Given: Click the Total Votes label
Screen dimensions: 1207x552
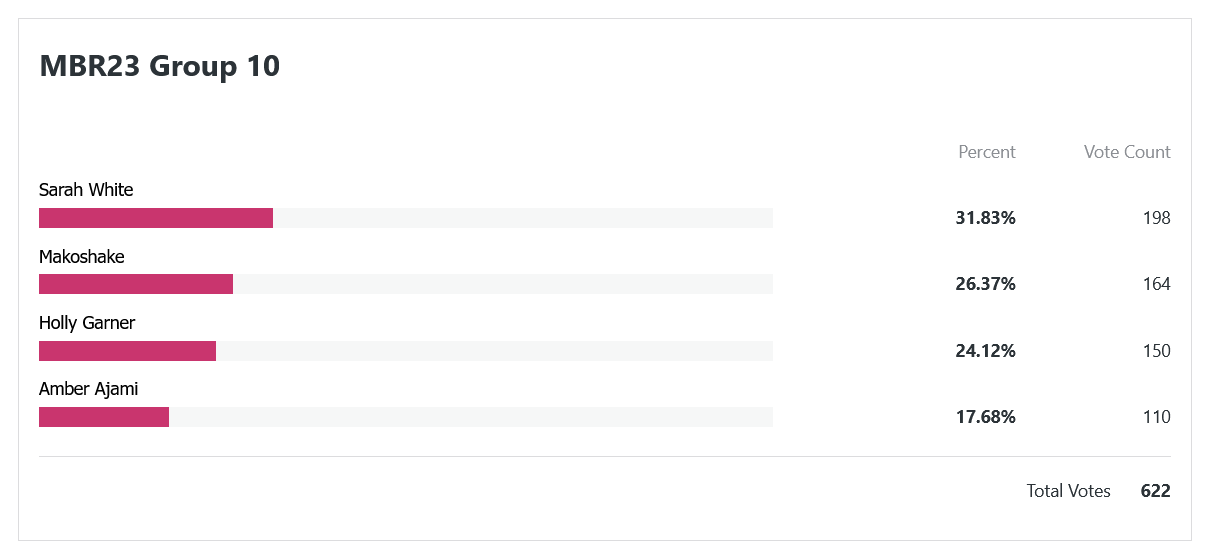Looking at the screenshot, I should click(1069, 491).
